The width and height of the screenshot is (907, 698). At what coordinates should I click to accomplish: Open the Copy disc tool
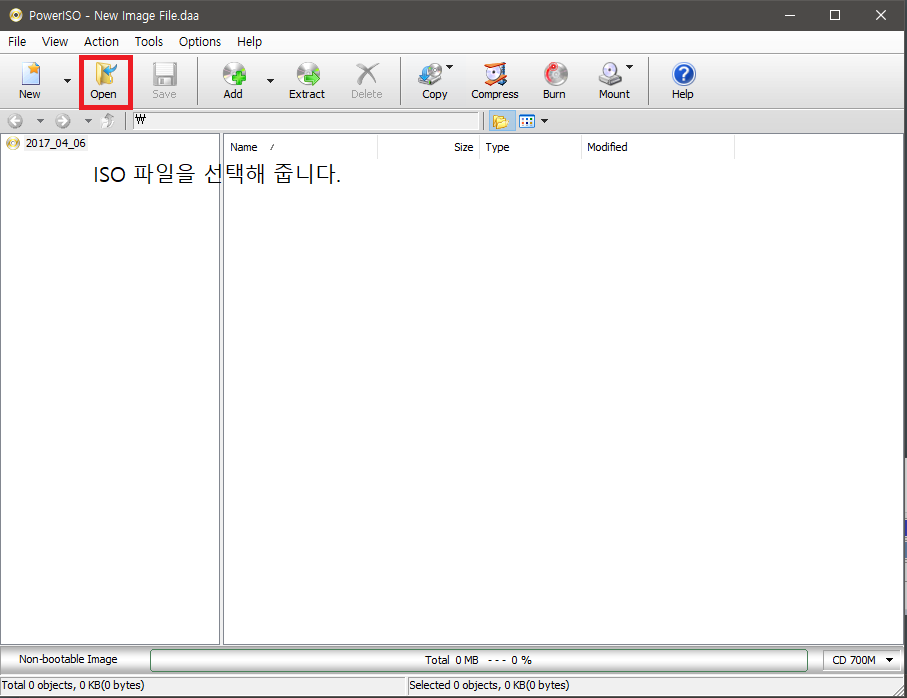433,81
